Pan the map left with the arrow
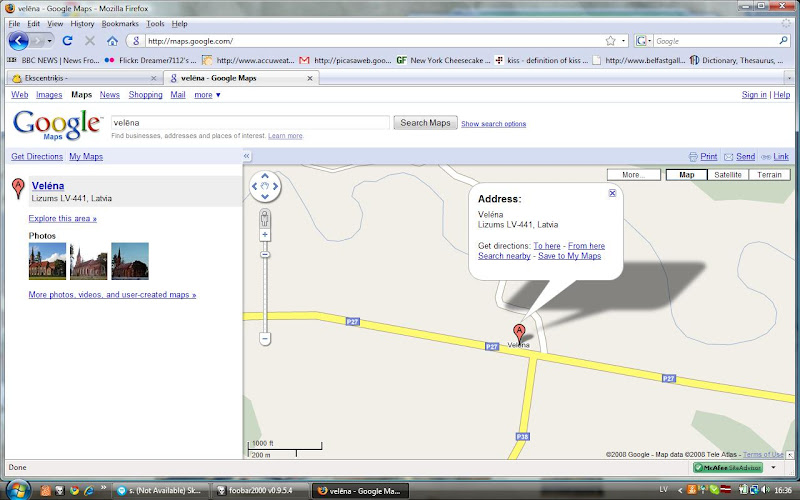This screenshot has width=800, height=500. (x=255, y=186)
